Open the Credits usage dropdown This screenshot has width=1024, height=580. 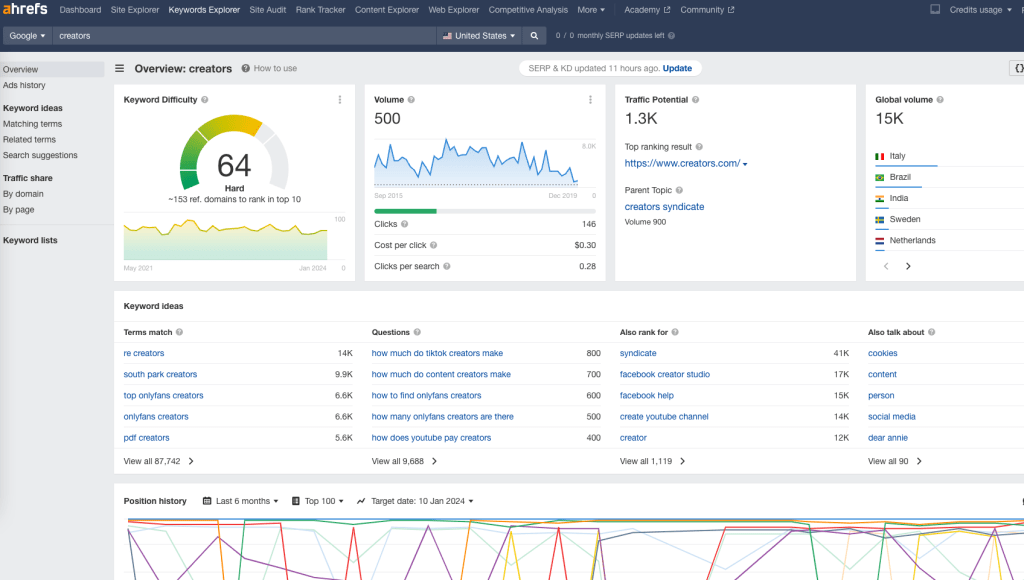coord(980,10)
